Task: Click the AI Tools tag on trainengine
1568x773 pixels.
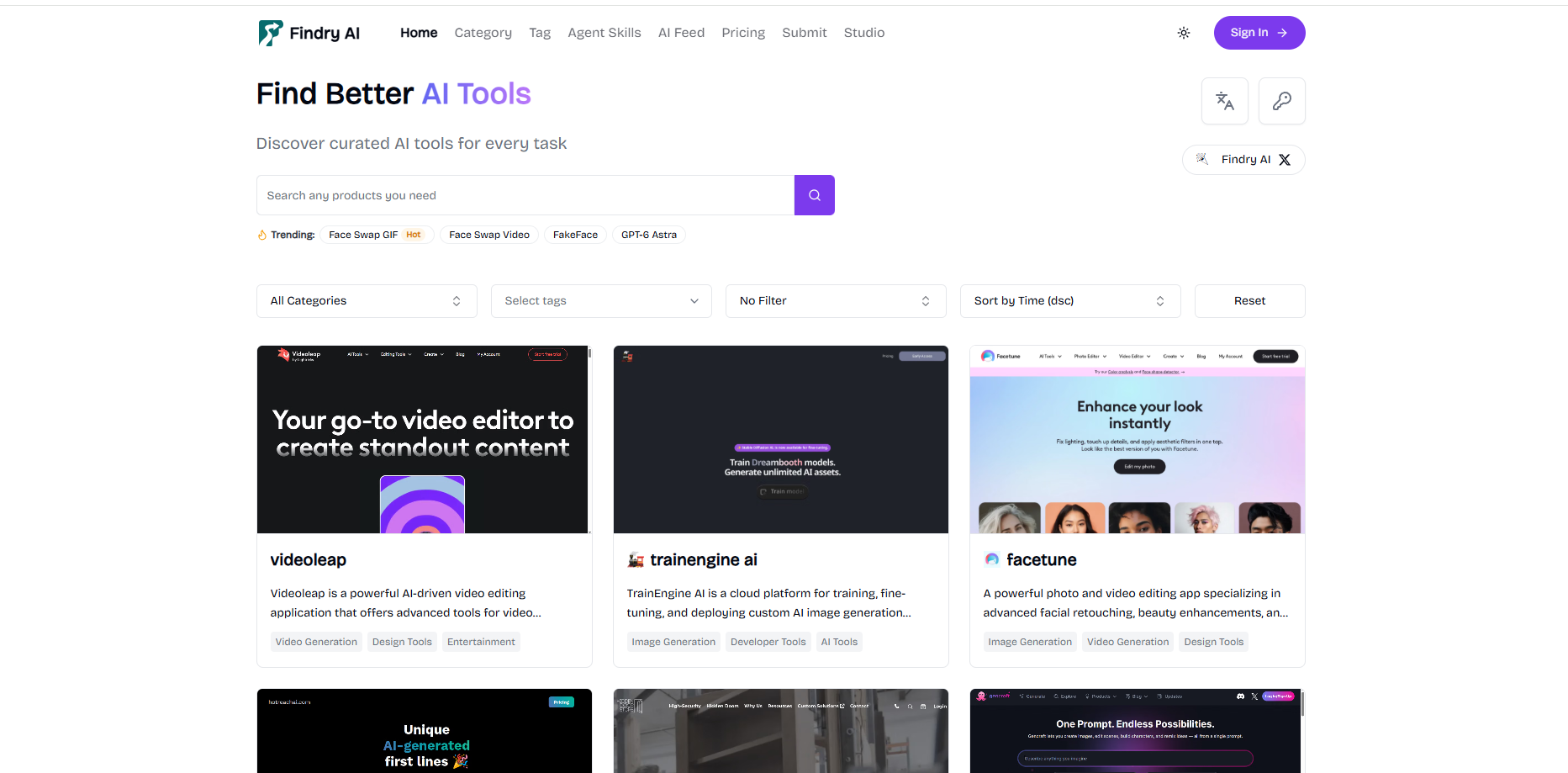Action: [x=839, y=642]
